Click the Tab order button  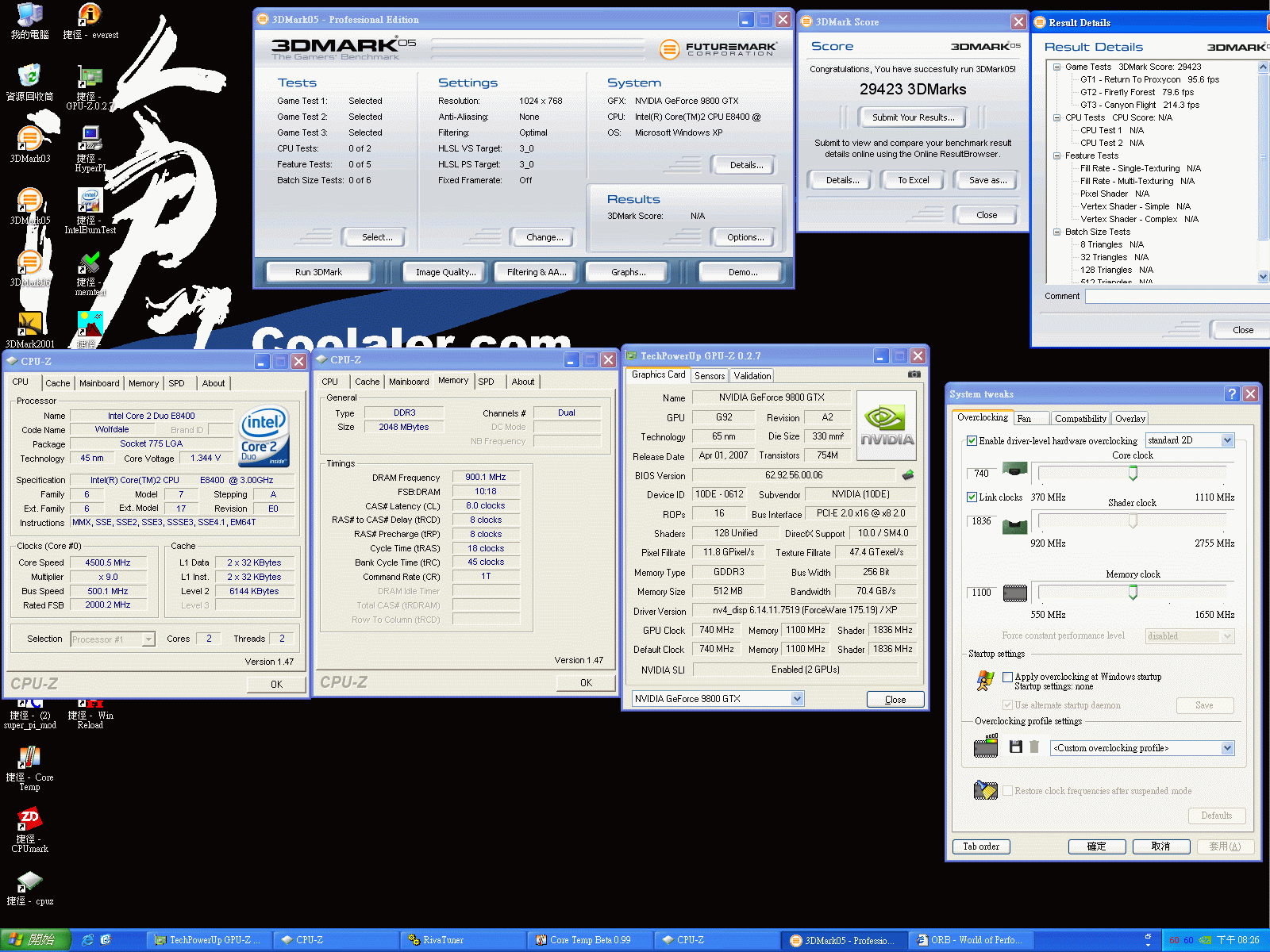pos(981,846)
